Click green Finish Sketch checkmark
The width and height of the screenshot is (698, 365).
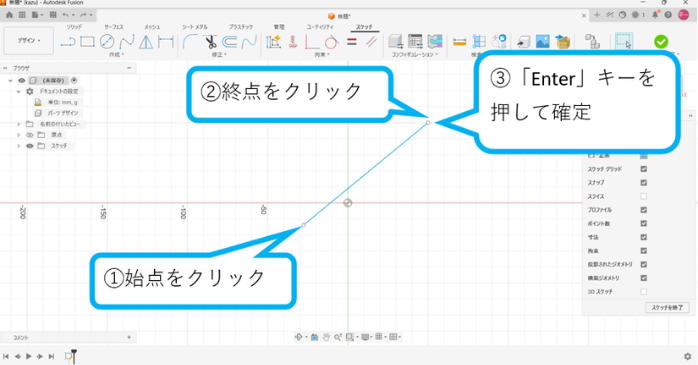[661, 42]
